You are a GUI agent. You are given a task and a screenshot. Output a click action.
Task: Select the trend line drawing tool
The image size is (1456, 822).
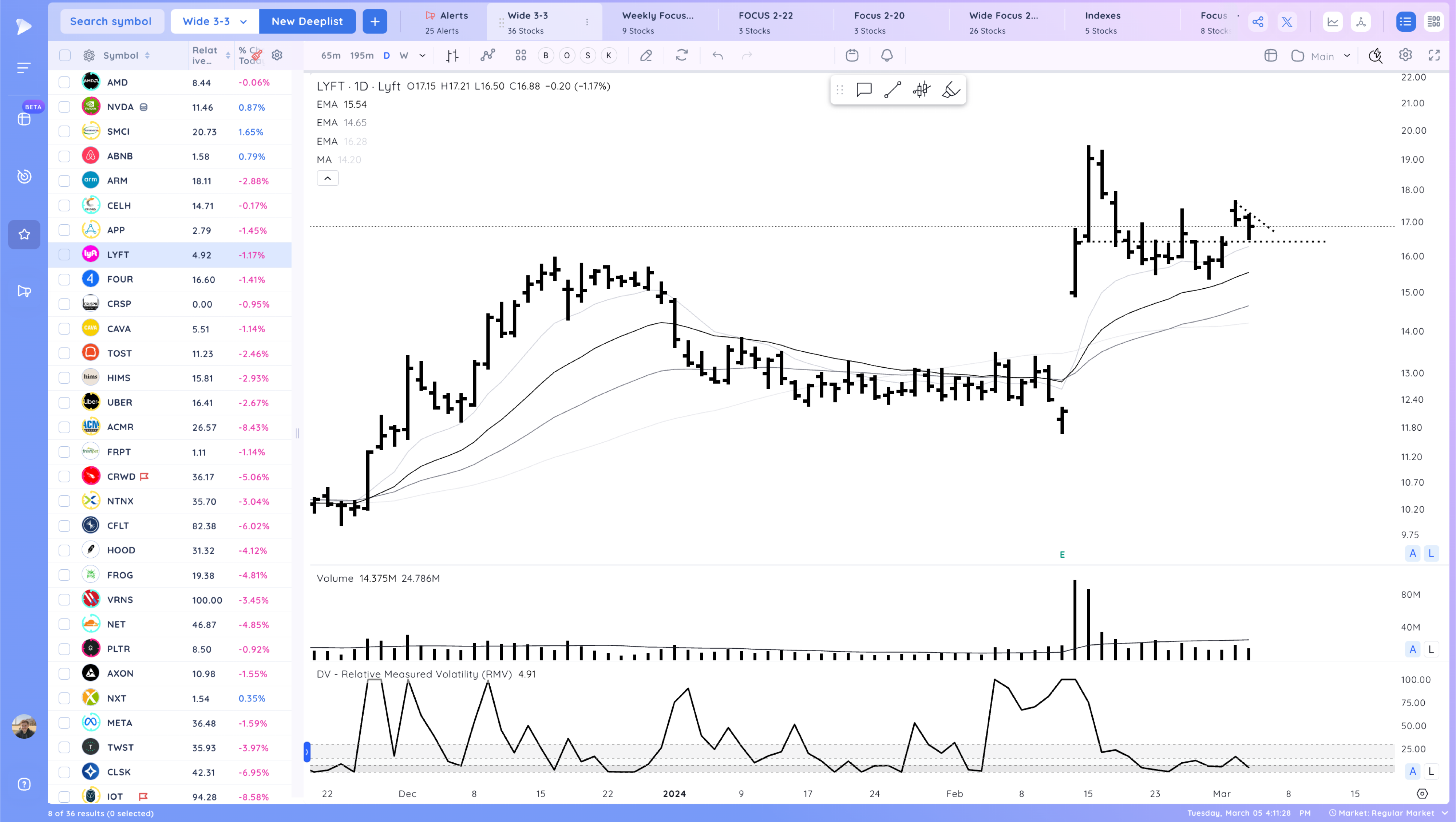[893, 90]
